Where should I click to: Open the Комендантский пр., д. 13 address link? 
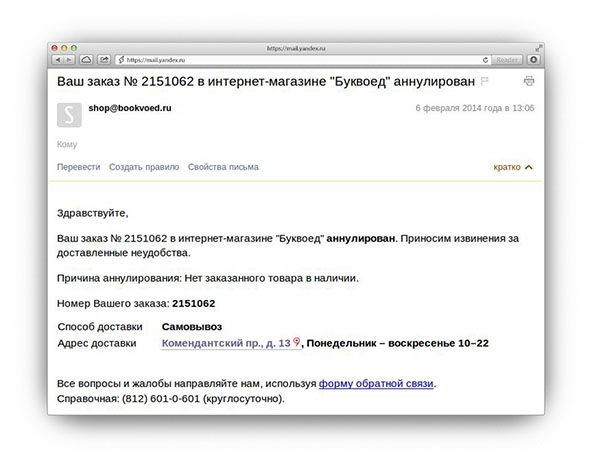[226, 343]
